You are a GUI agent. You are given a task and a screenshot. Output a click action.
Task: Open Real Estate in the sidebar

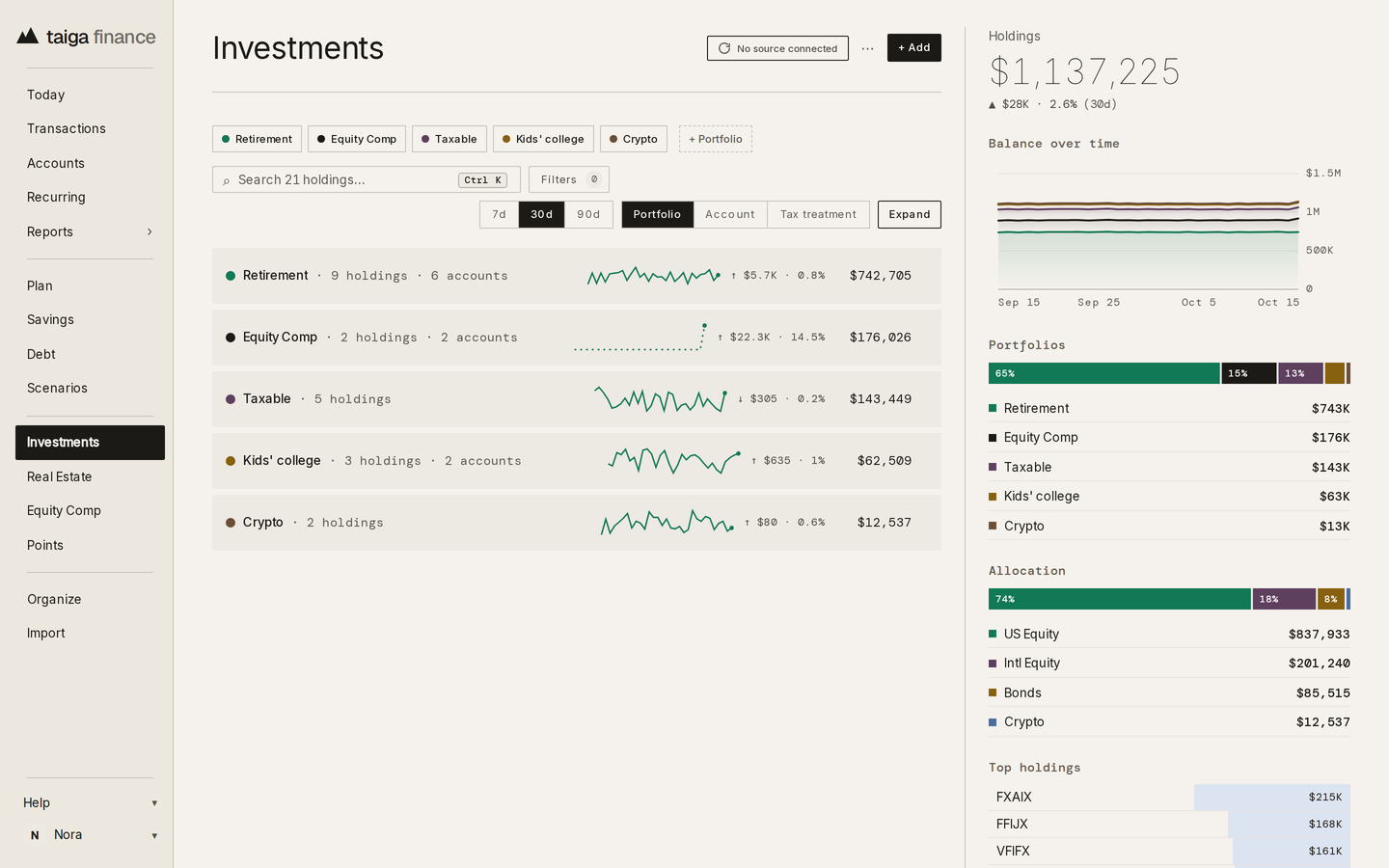91,477
